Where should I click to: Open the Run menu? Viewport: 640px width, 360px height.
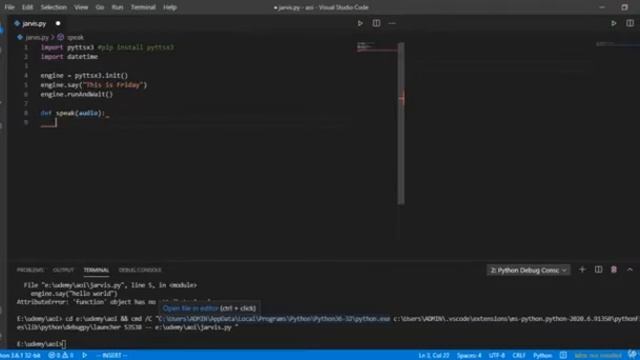[117, 7]
